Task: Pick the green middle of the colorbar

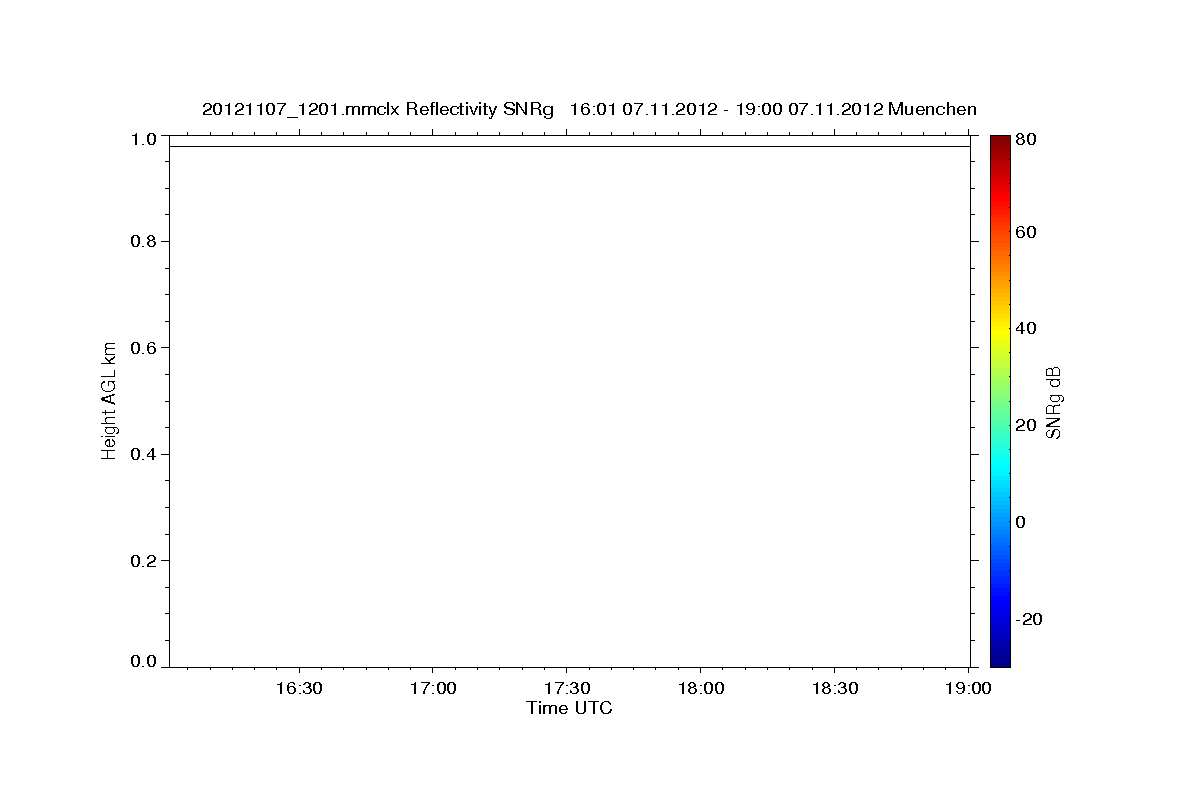Action: (x=1000, y=400)
